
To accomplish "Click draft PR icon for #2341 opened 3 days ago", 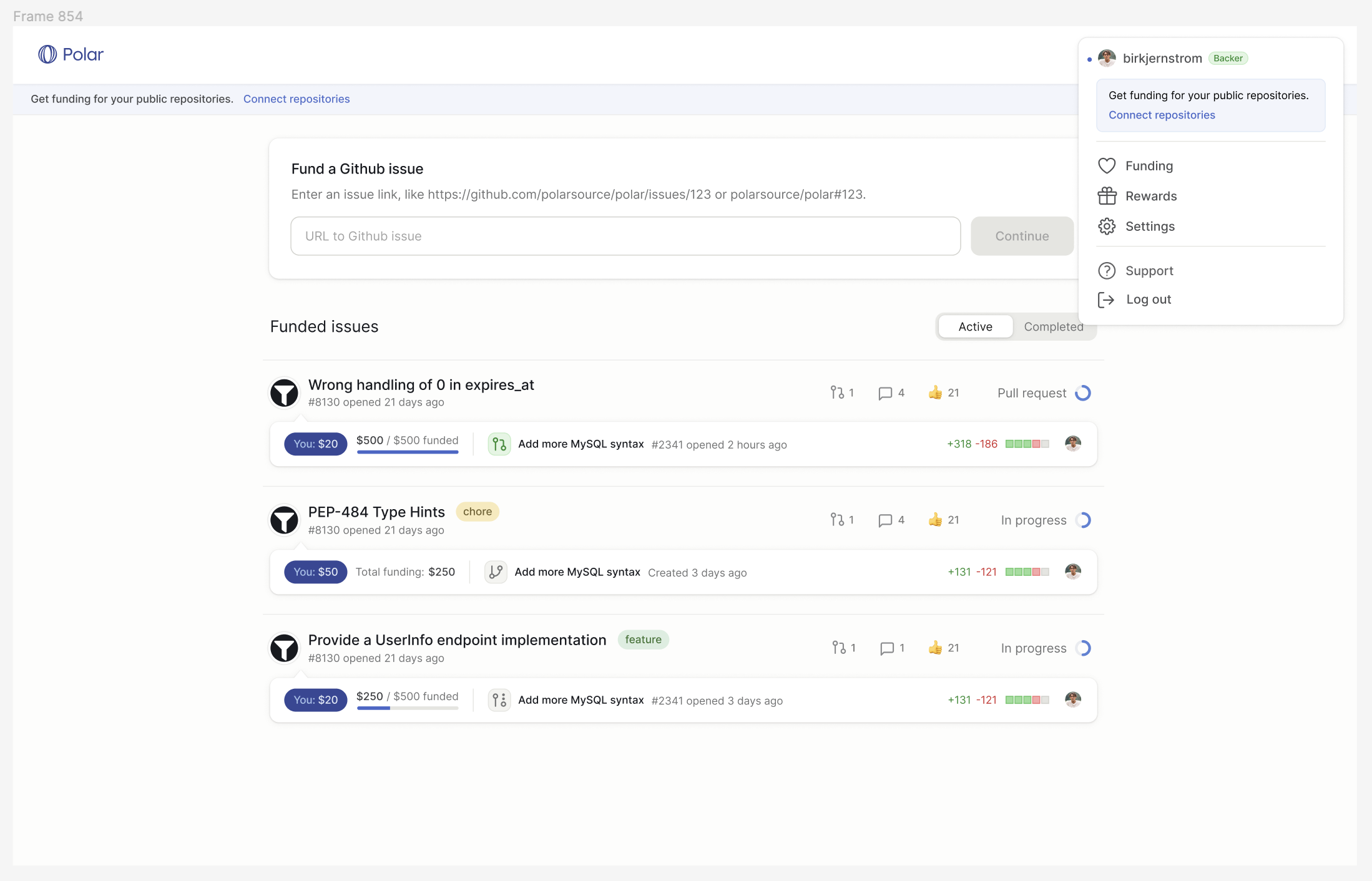I will click(x=499, y=700).
